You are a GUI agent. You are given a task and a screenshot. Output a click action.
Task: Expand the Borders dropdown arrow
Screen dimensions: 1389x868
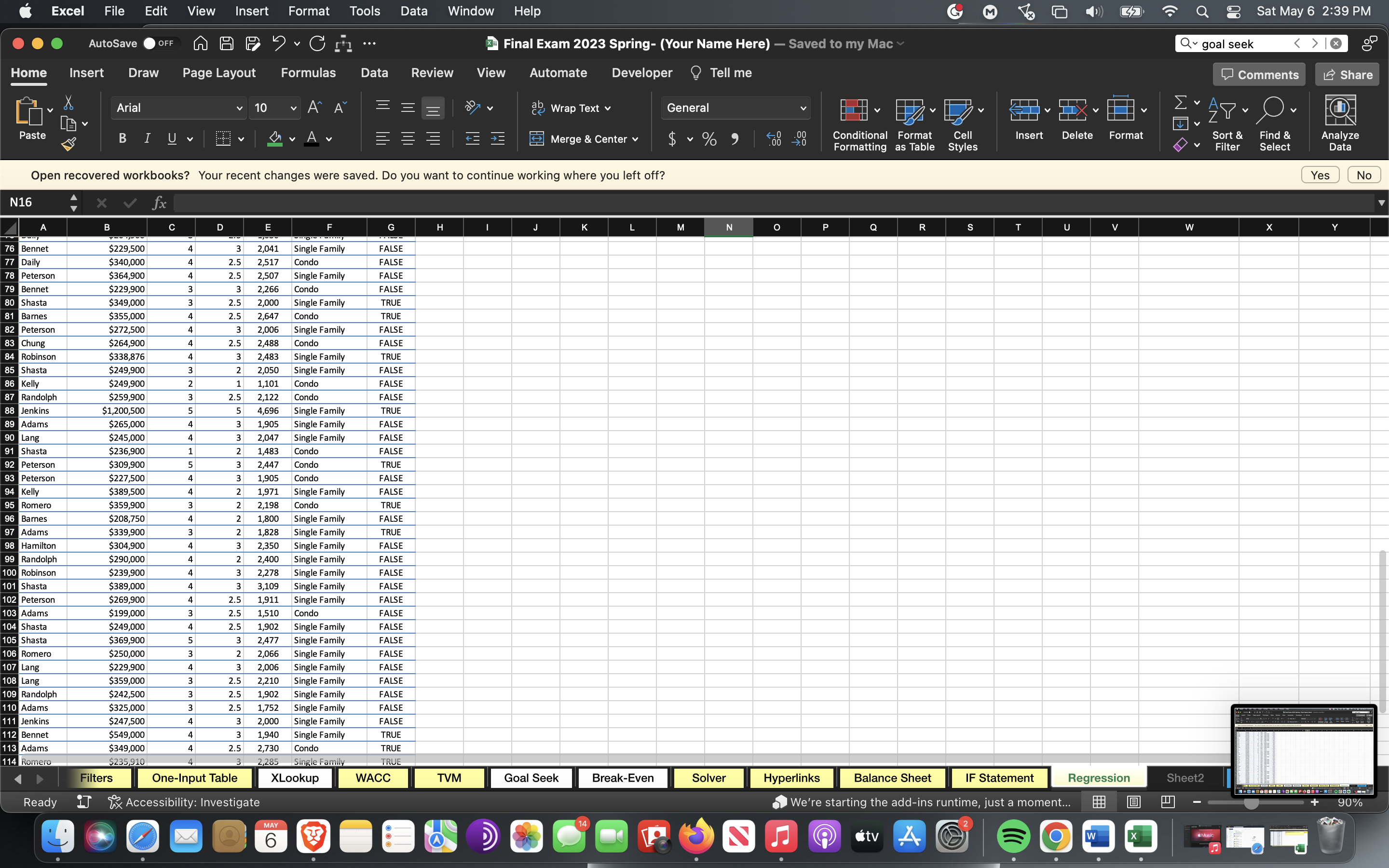241,139
